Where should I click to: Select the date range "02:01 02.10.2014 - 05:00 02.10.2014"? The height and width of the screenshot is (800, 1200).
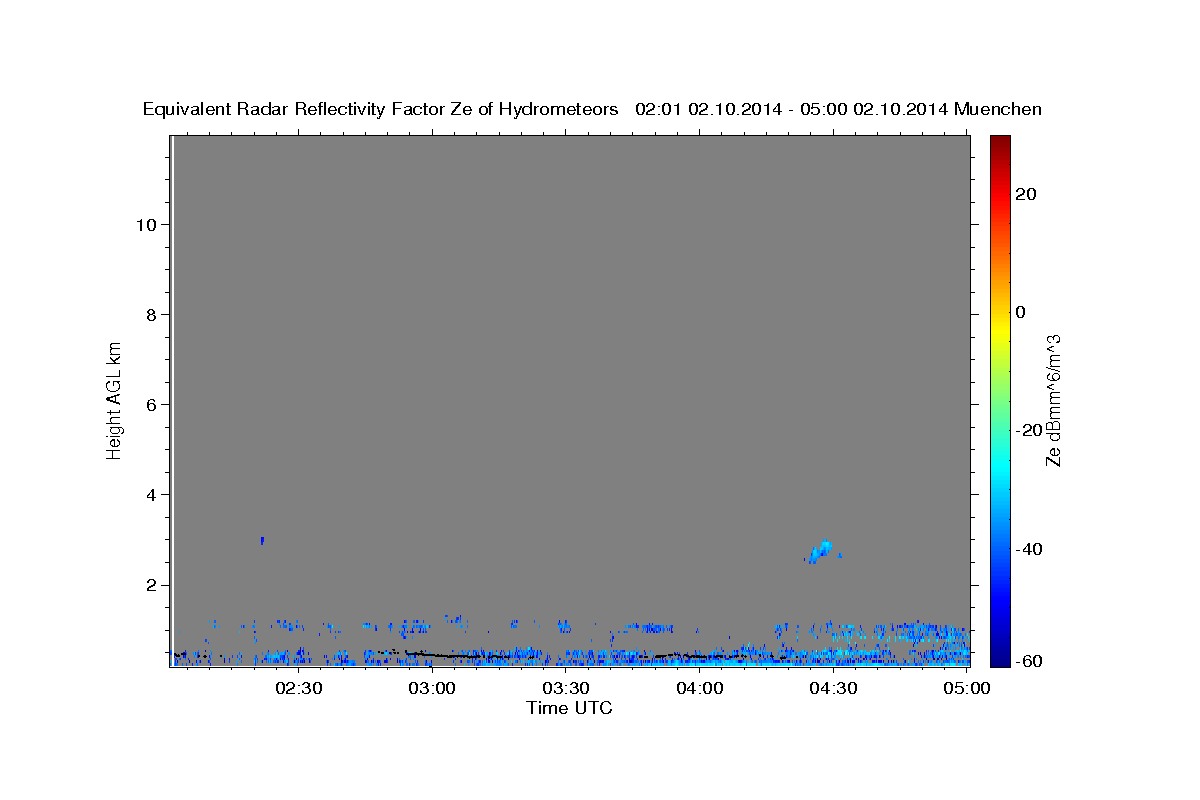pos(792,110)
